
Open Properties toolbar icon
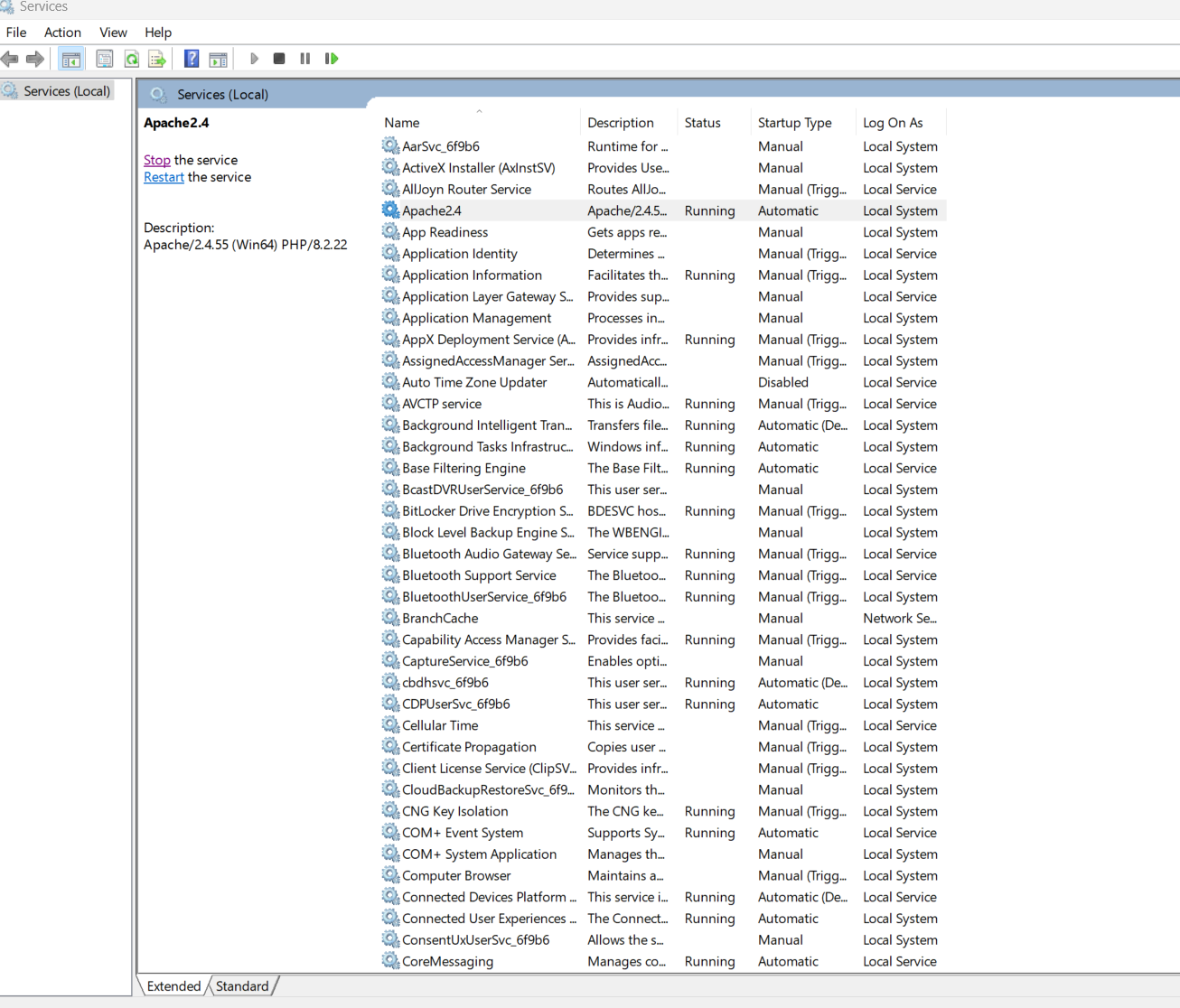[x=105, y=60]
